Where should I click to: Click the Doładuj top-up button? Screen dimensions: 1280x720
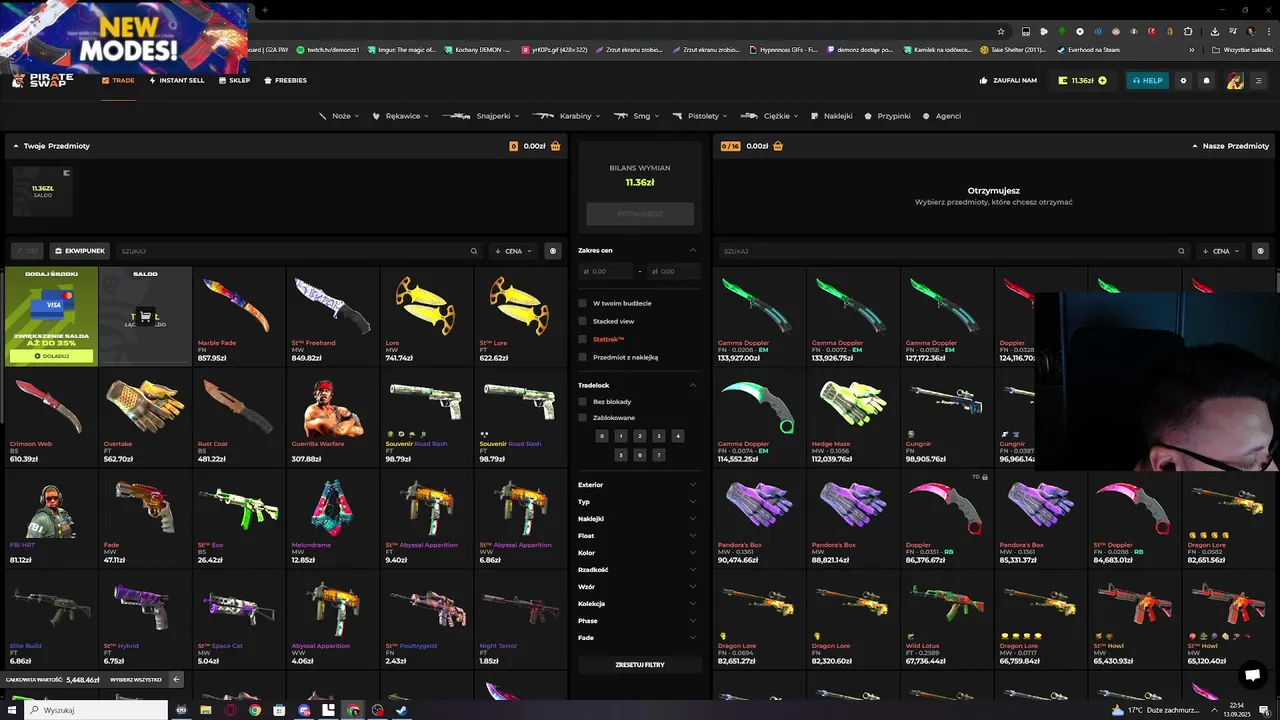(x=51, y=356)
